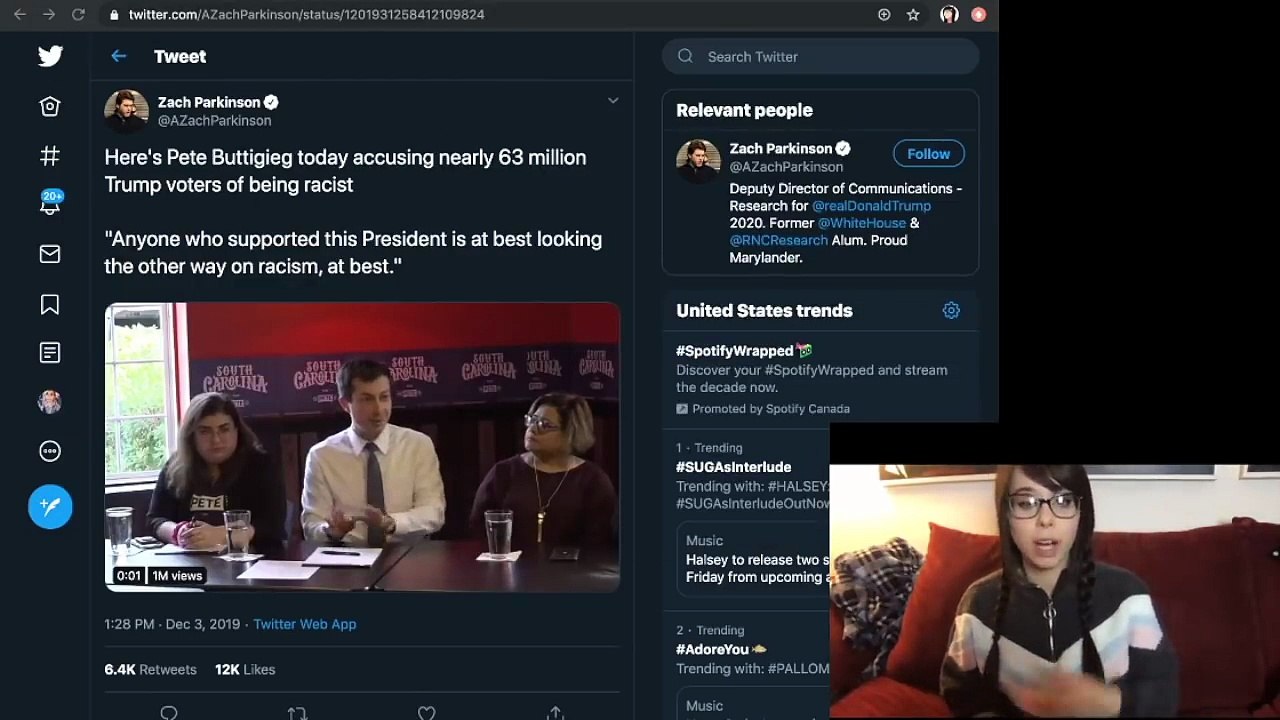Bookmark the page with the star icon

point(913,15)
